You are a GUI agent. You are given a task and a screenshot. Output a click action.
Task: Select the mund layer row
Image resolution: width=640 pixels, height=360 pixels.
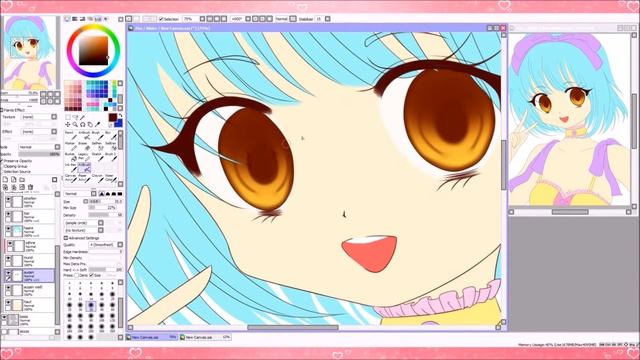coord(29,260)
